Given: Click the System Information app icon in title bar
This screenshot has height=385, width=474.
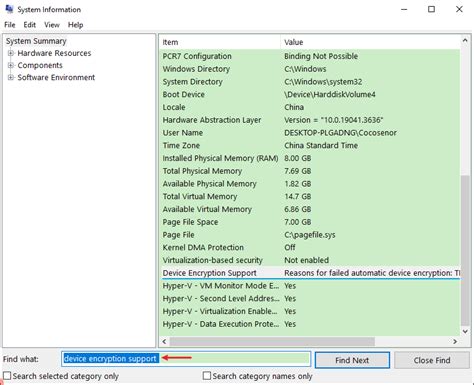Looking at the screenshot, I should point(9,9).
